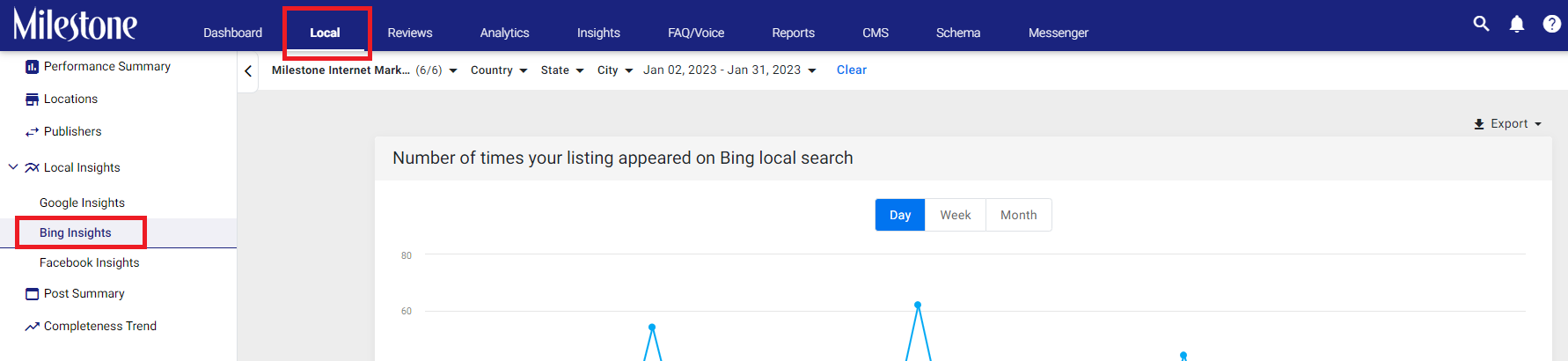The width and height of the screenshot is (1568, 361).
Task: Open Publishers in sidebar
Action: tap(73, 132)
